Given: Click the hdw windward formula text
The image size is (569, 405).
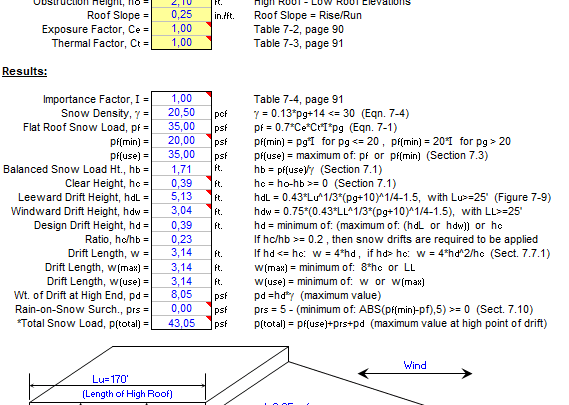Looking at the screenshot, I should pyautogui.click(x=388, y=212).
